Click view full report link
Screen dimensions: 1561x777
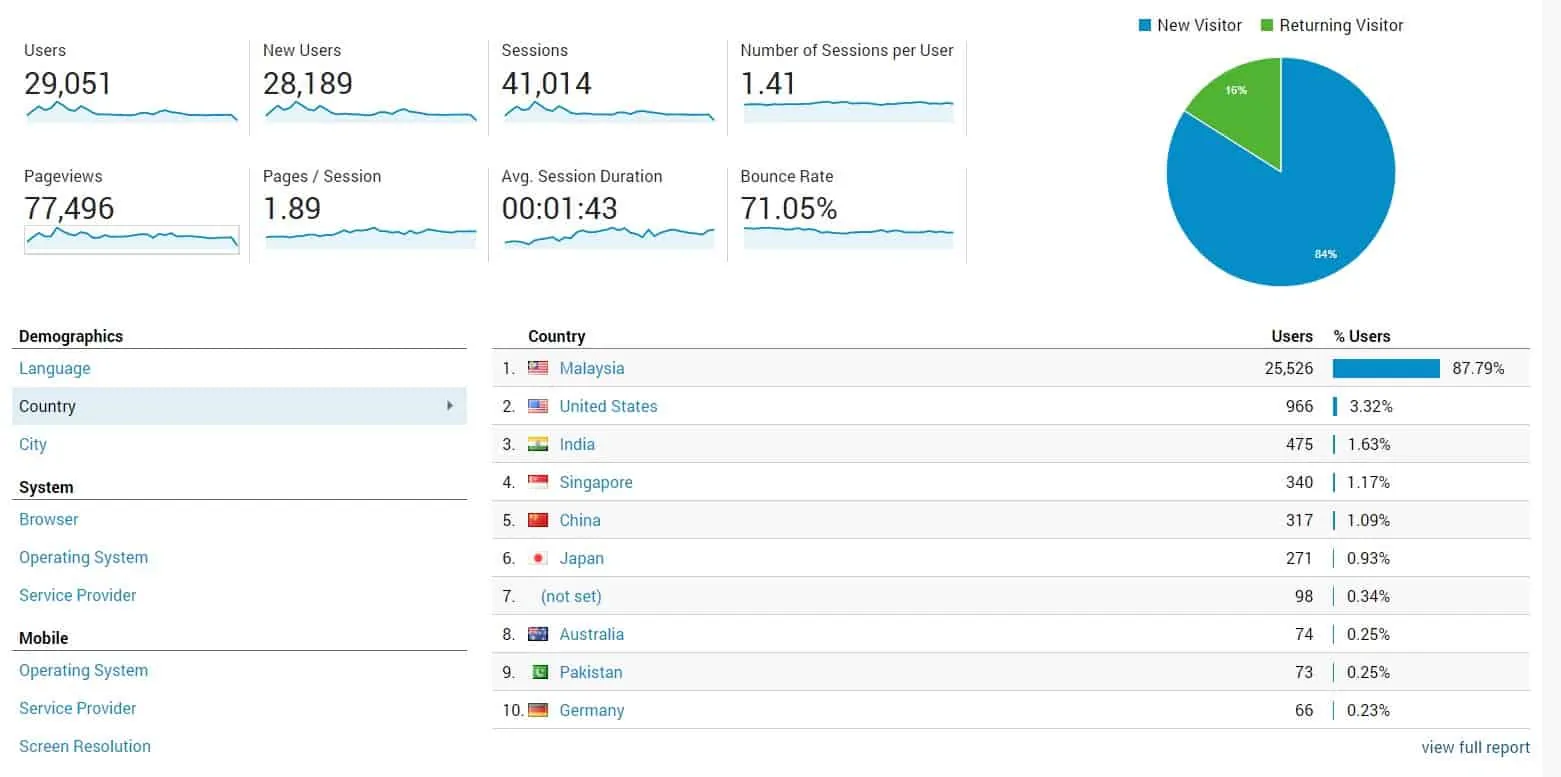coord(1475,747)
